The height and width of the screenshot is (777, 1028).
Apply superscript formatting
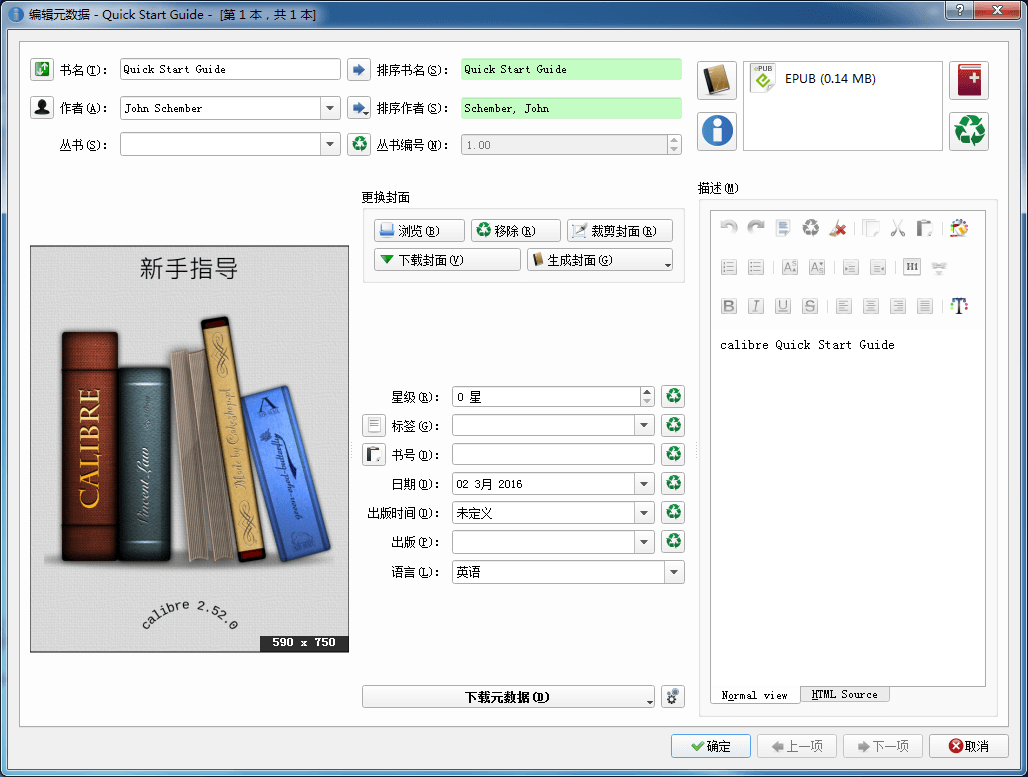[789, 267]
